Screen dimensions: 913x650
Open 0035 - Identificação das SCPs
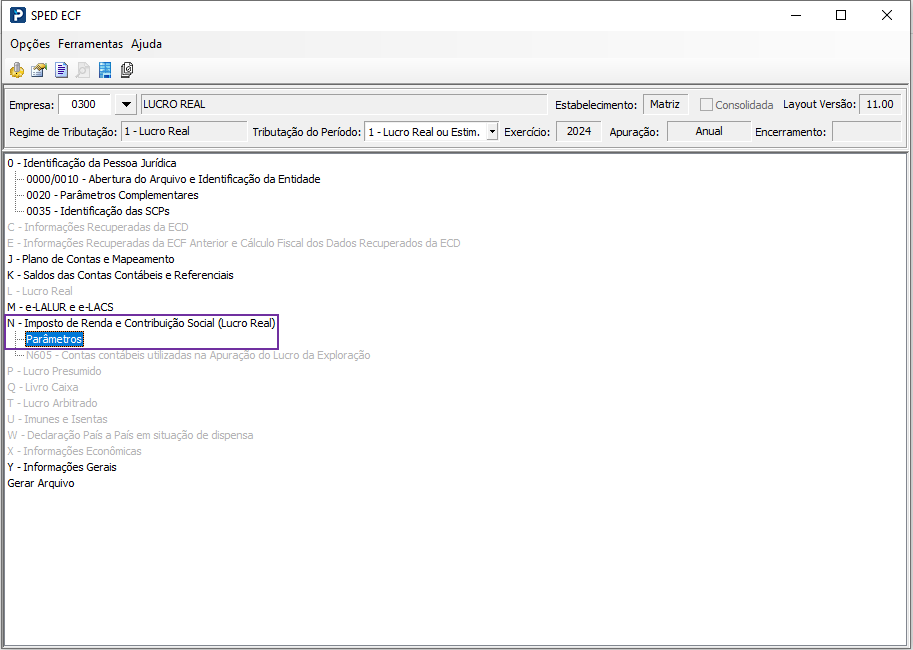98,211
